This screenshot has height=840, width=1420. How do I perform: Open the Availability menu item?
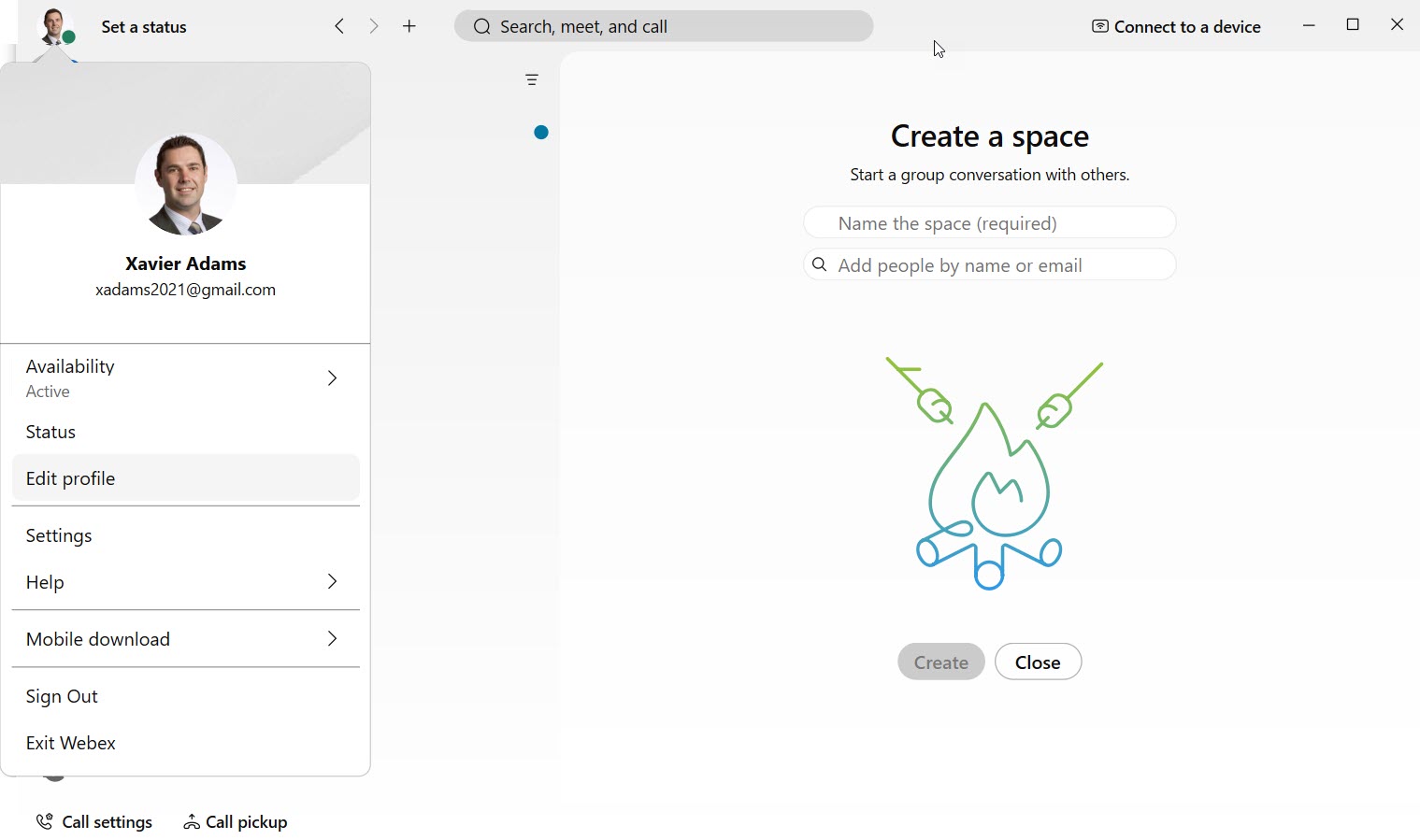click(185, 378)
